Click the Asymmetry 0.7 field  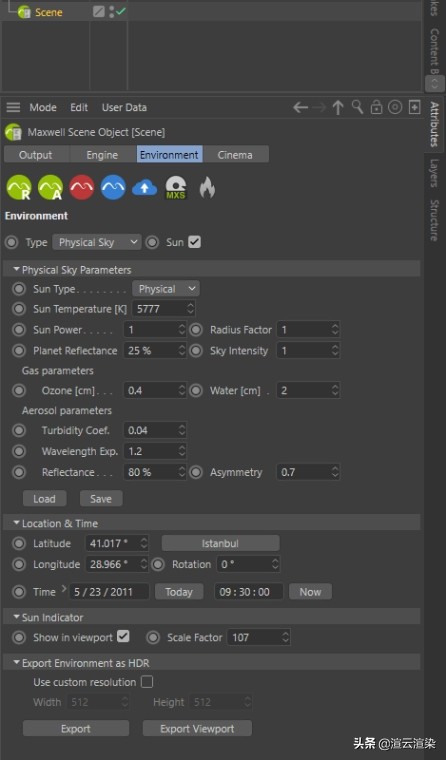pos(308,472)
